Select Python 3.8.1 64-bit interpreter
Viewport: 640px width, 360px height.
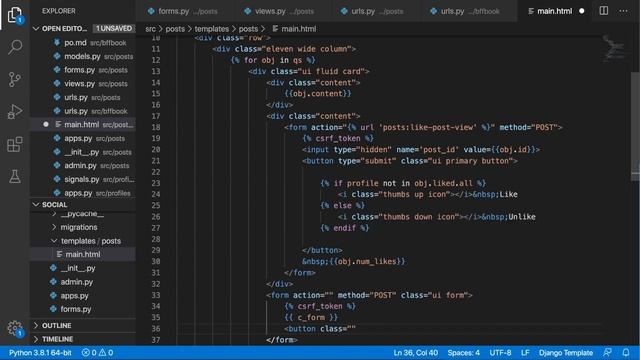click(x=40, y=353)
